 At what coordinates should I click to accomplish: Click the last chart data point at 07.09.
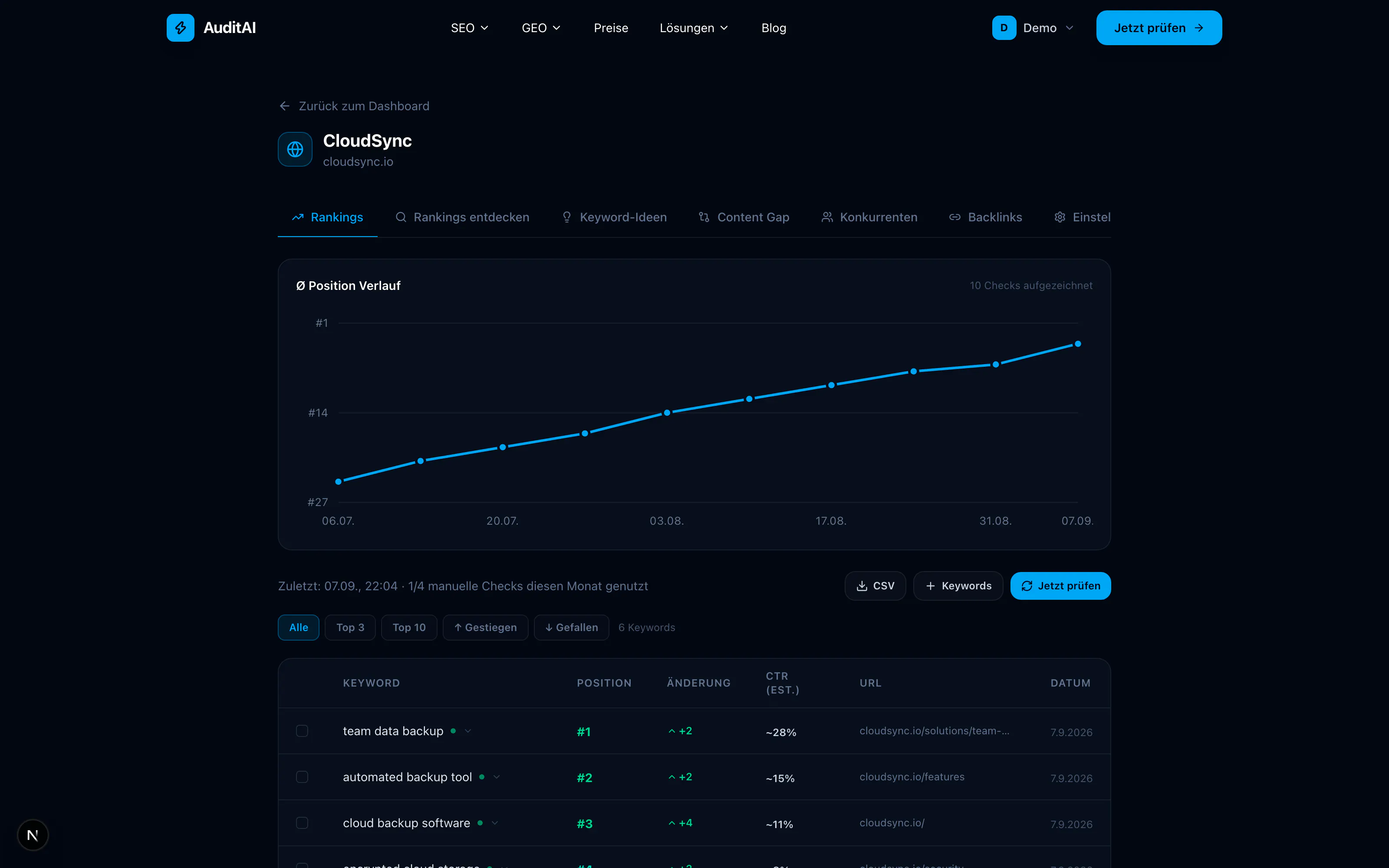pos(1078,344)
